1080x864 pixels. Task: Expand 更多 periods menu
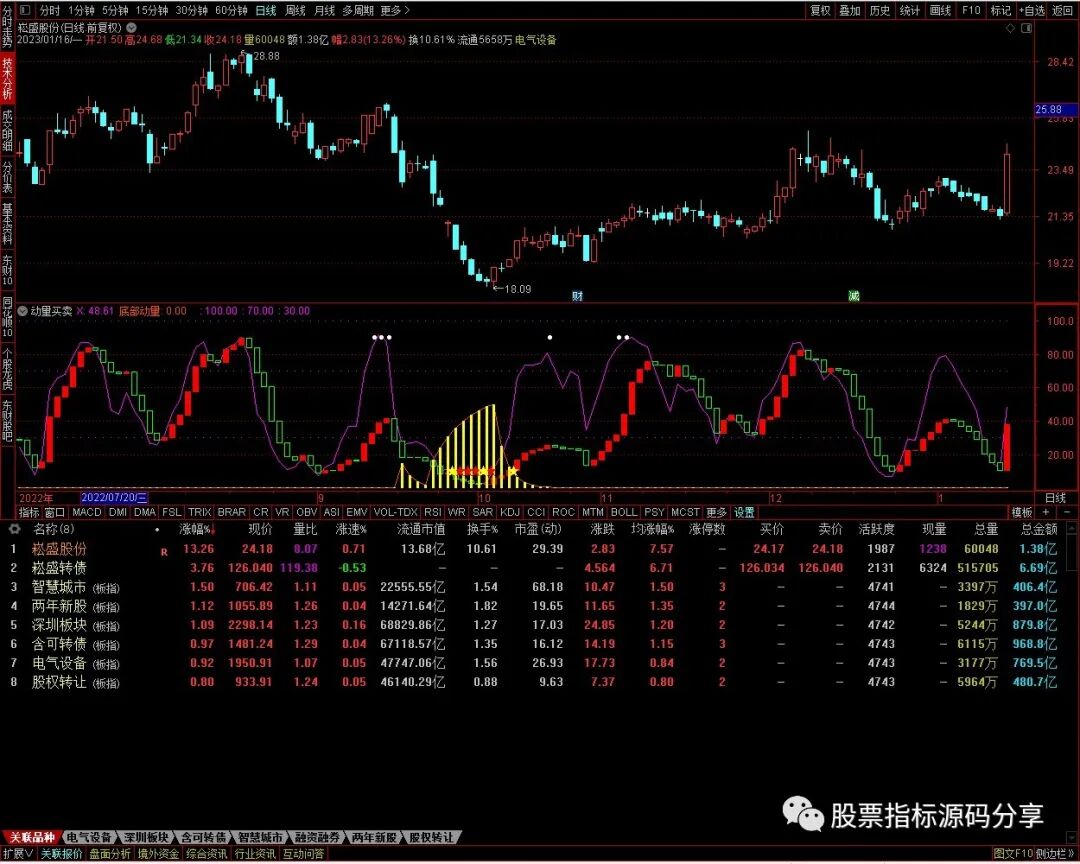395,10
